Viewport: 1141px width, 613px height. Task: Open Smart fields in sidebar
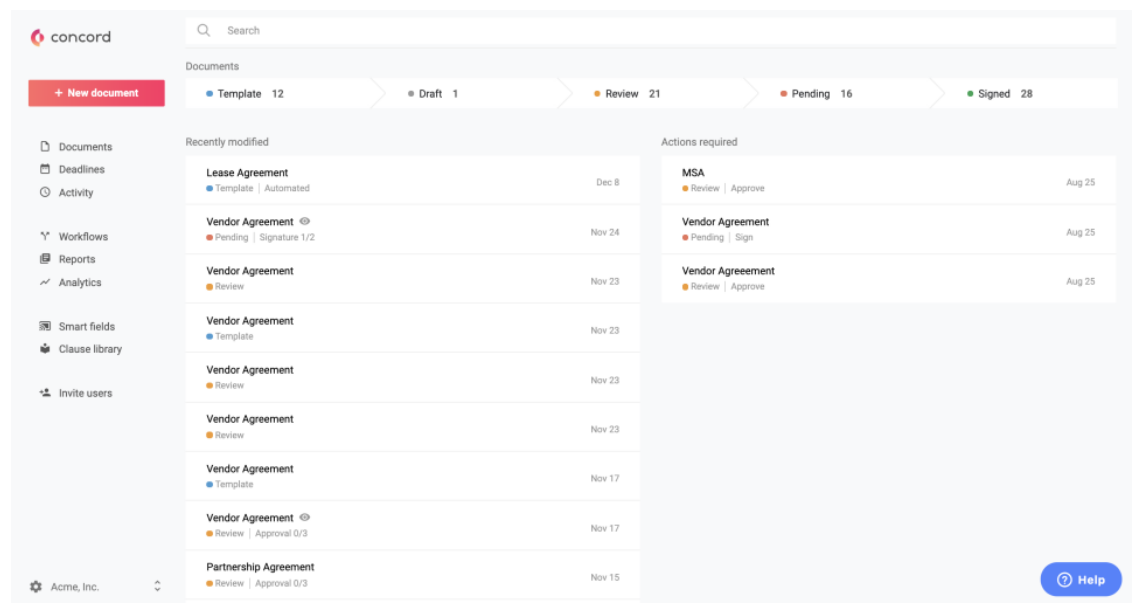(x=87, y=326)
